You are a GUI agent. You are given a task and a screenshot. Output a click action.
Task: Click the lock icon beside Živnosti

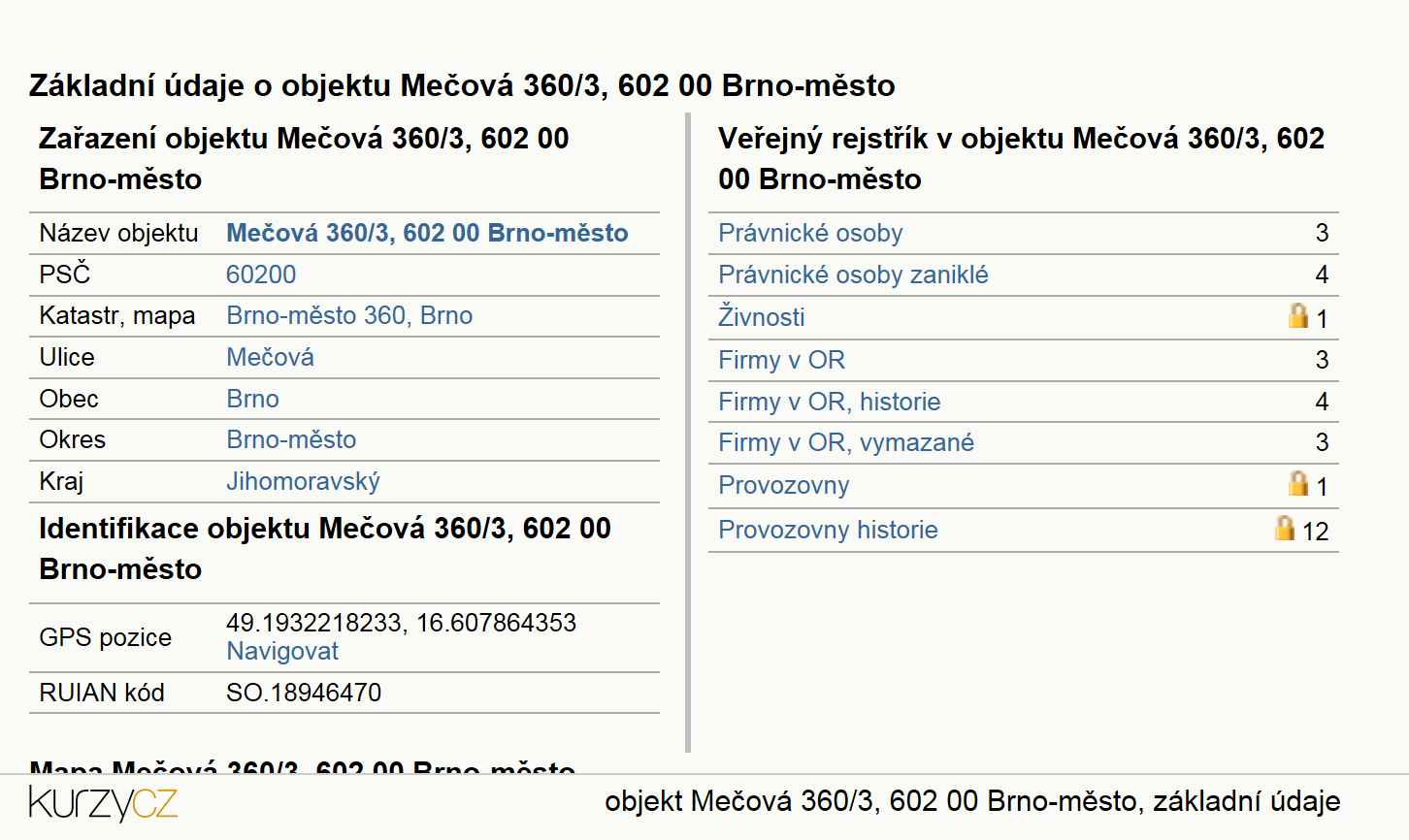[1298, 315]
